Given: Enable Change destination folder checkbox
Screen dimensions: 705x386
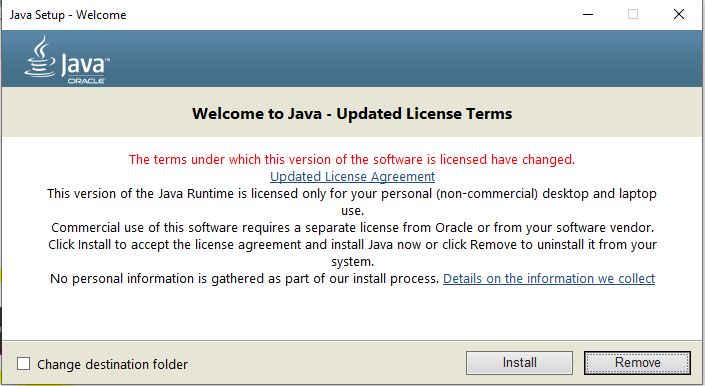Looking at the screenshot, I should tap(23, 364).
